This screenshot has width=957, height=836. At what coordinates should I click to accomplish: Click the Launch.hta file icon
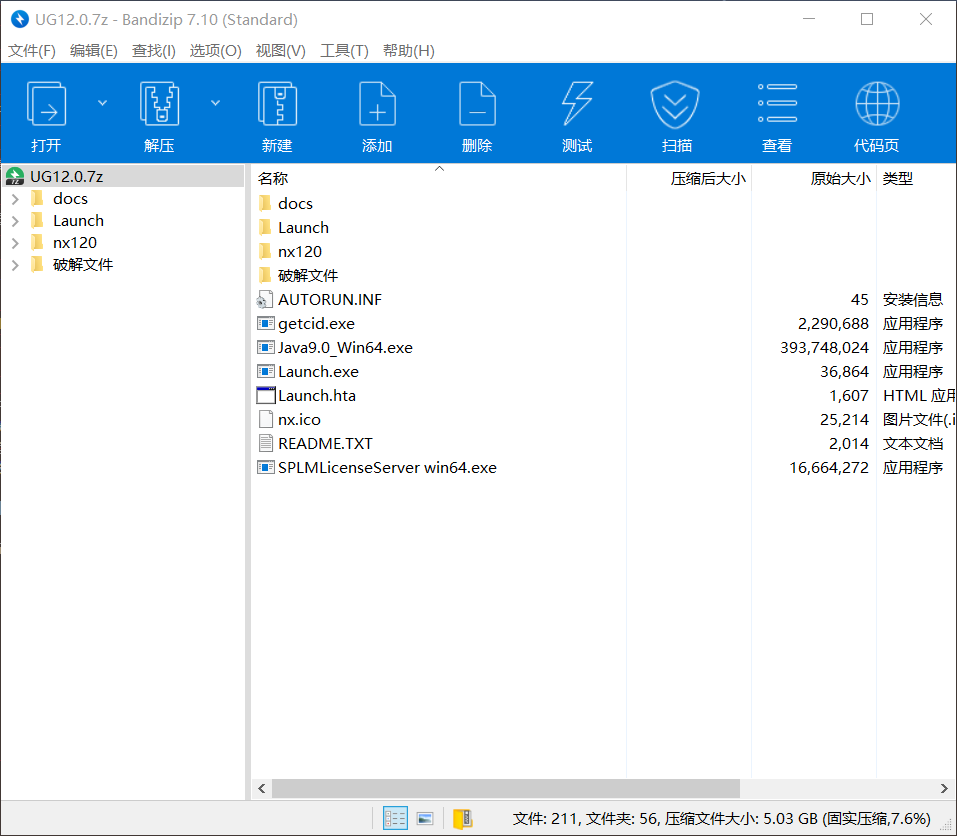(265, 395)
